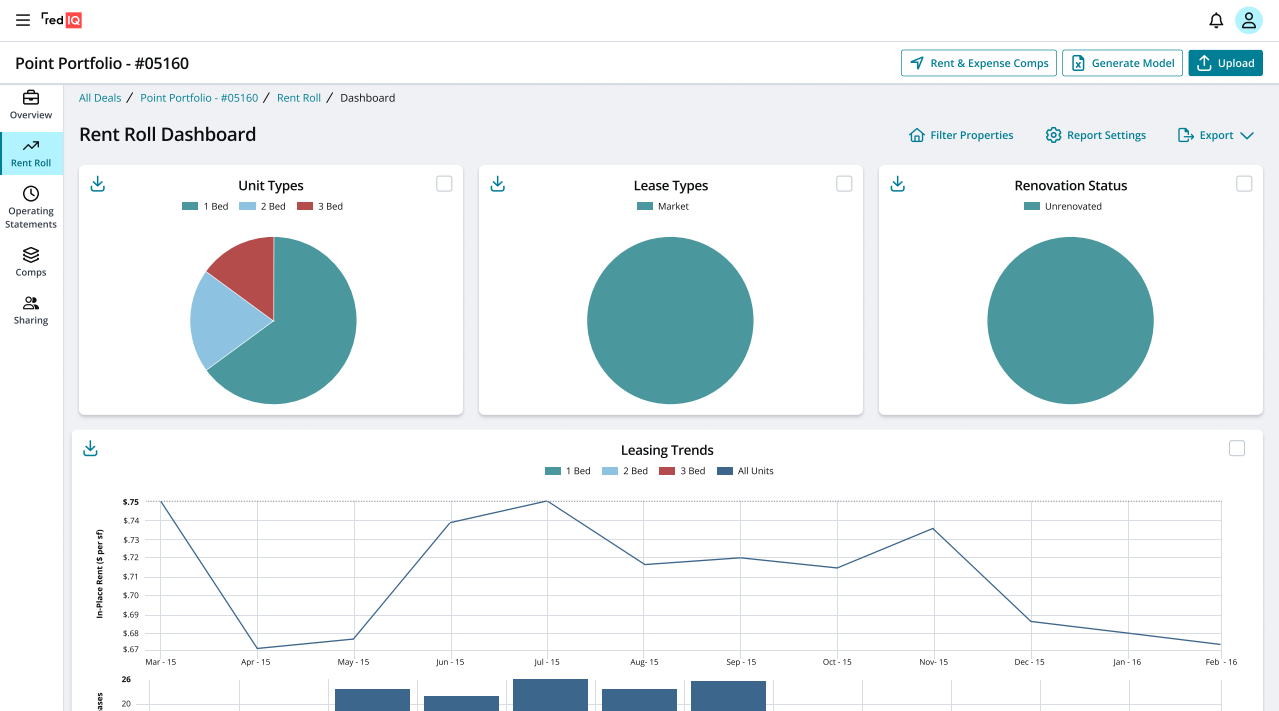This screenshot has height=711, width=1279.
Task: Click the Generate Model button
Action: (1123, 63)
